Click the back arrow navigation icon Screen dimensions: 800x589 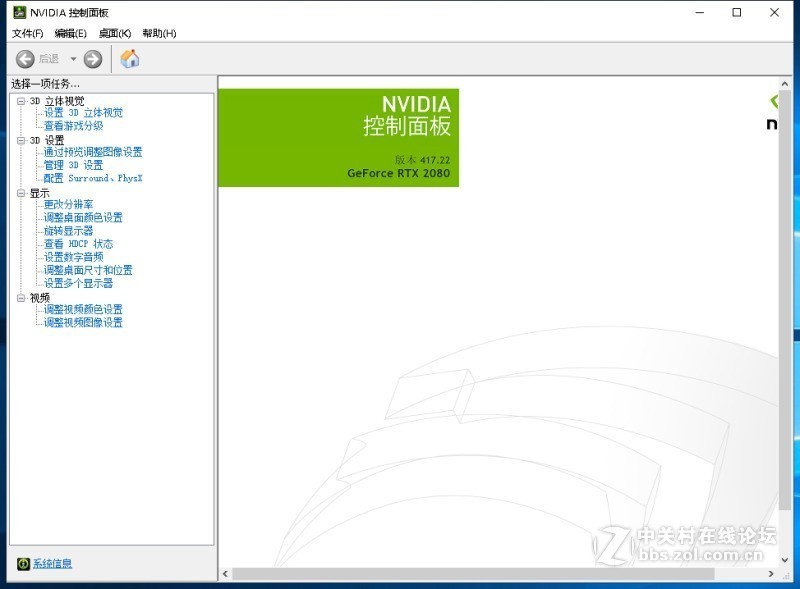click(24, 59)
